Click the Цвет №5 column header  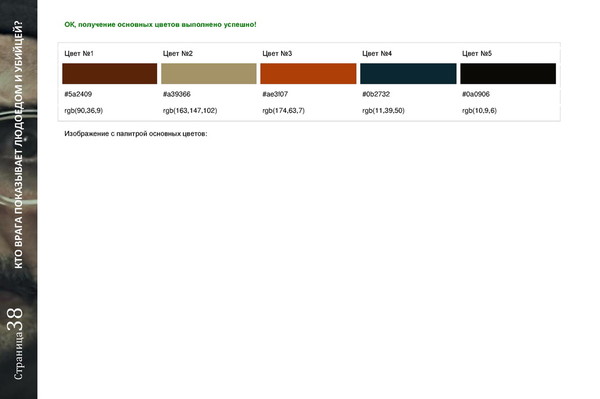[477, 54]
